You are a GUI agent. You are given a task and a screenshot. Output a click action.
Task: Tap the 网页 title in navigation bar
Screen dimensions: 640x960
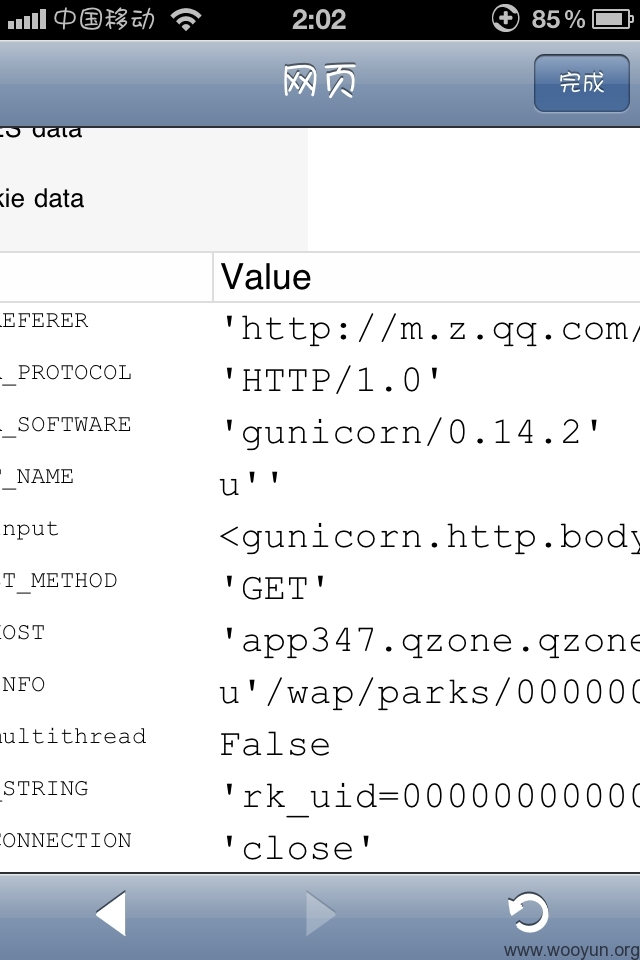pyautogui.click(x=319, y=81)
